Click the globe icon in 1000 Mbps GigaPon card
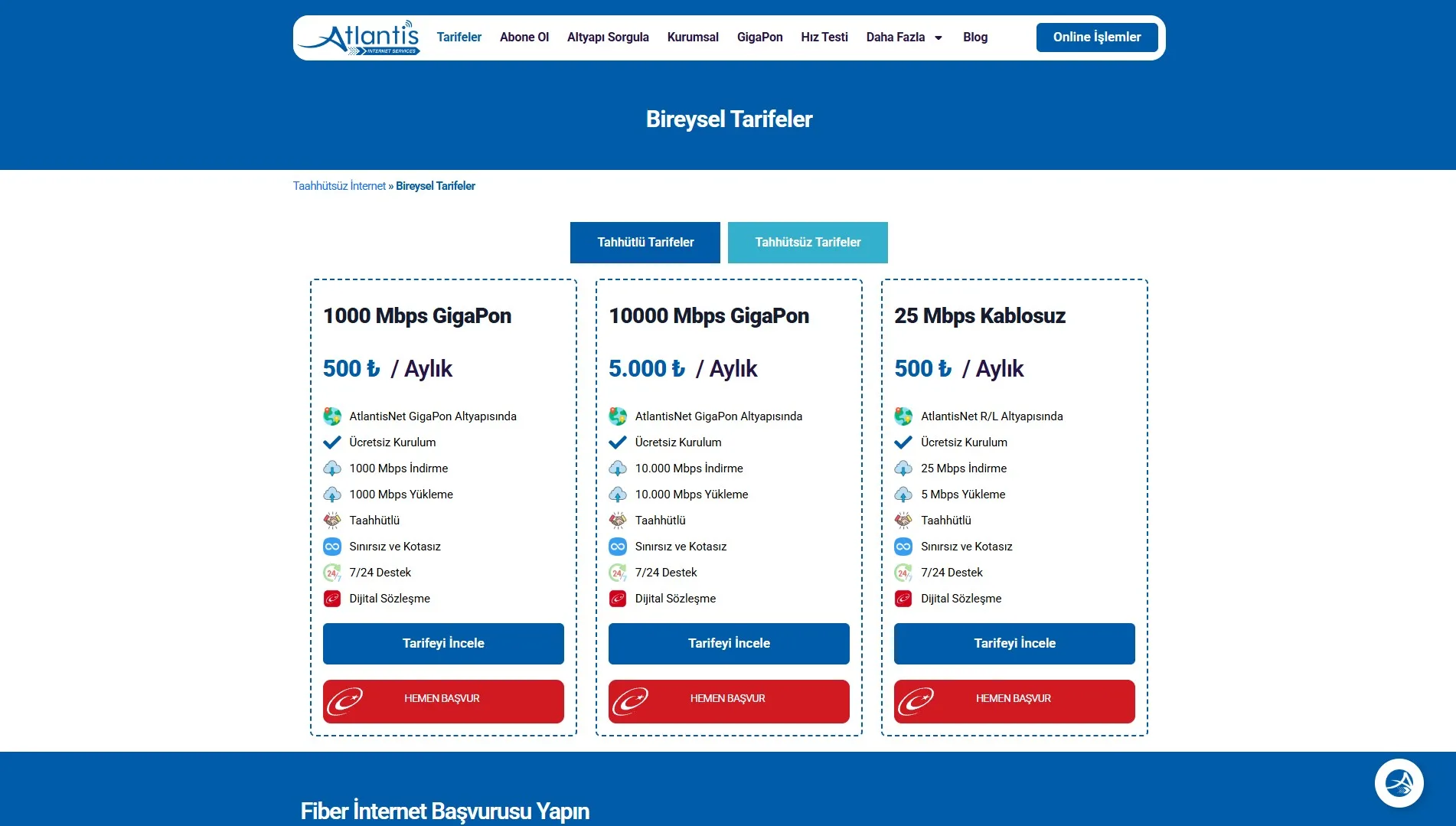This screenshot has width=1456, height=826. (x=332, y=416)
